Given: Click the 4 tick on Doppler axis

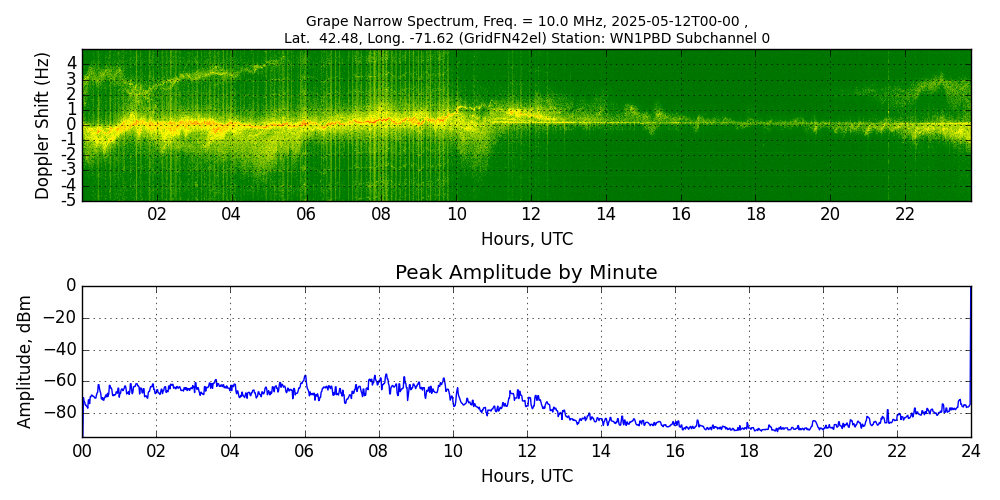Looking at the screenshot, I should click(72, 63).
